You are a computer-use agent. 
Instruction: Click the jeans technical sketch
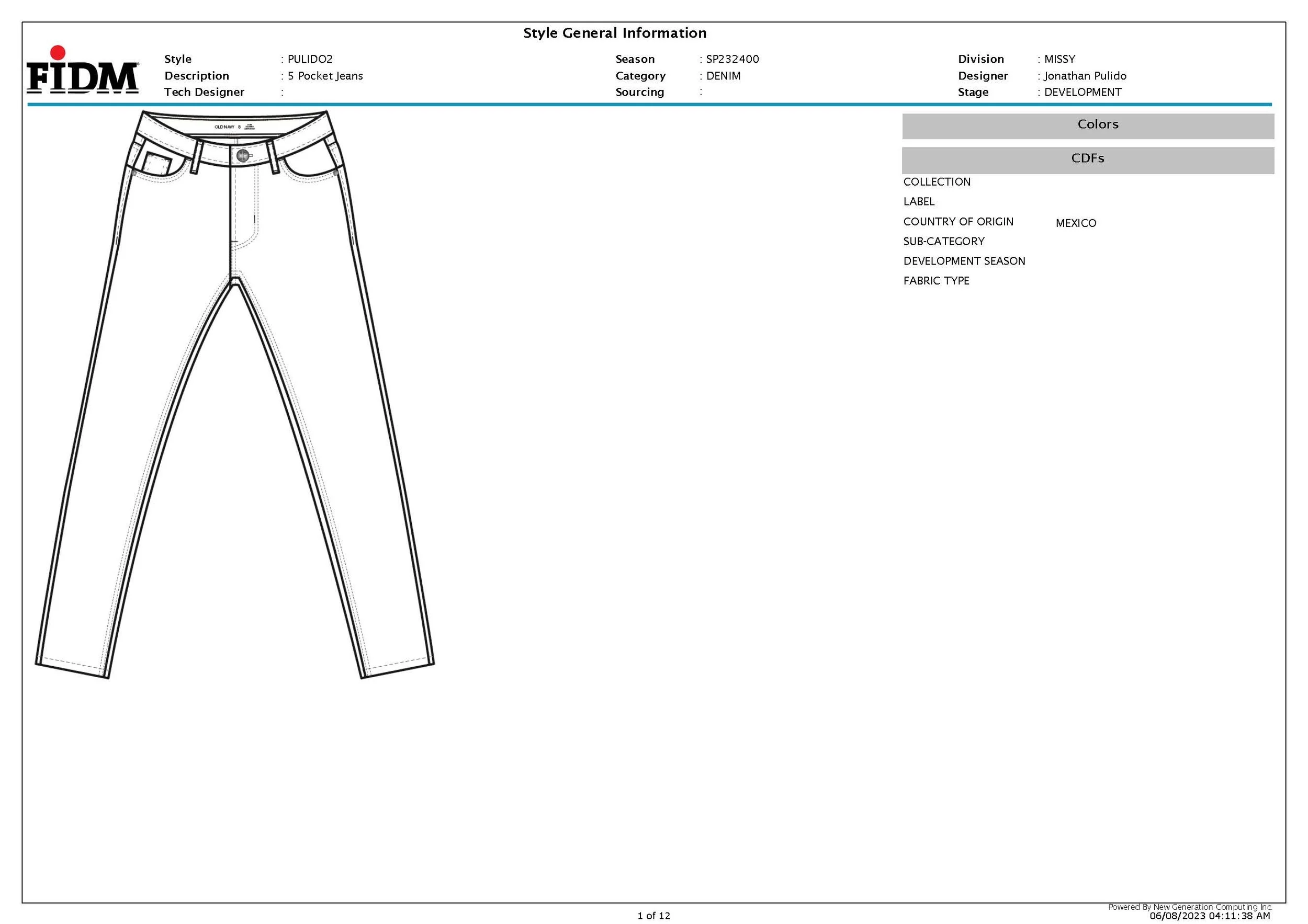[x=235, y=398]
